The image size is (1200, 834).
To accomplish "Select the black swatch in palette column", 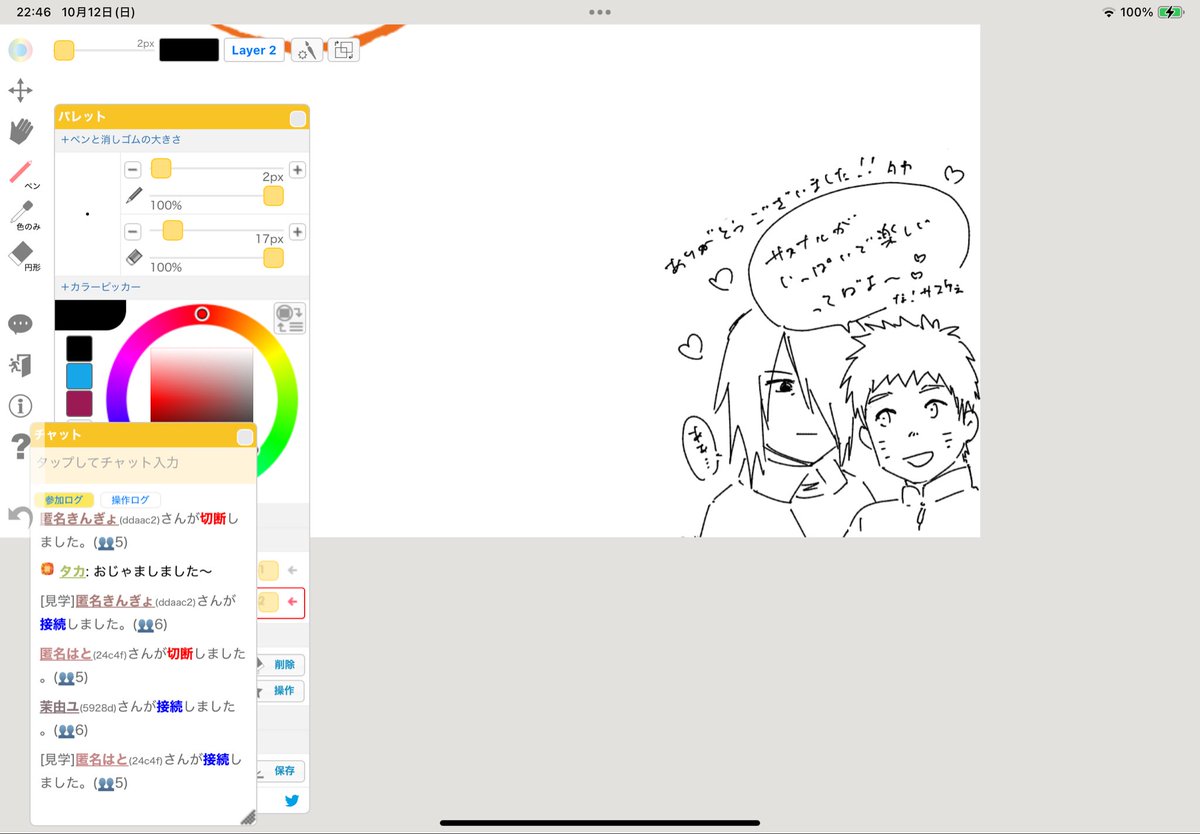I will click(x=79, y=348).
